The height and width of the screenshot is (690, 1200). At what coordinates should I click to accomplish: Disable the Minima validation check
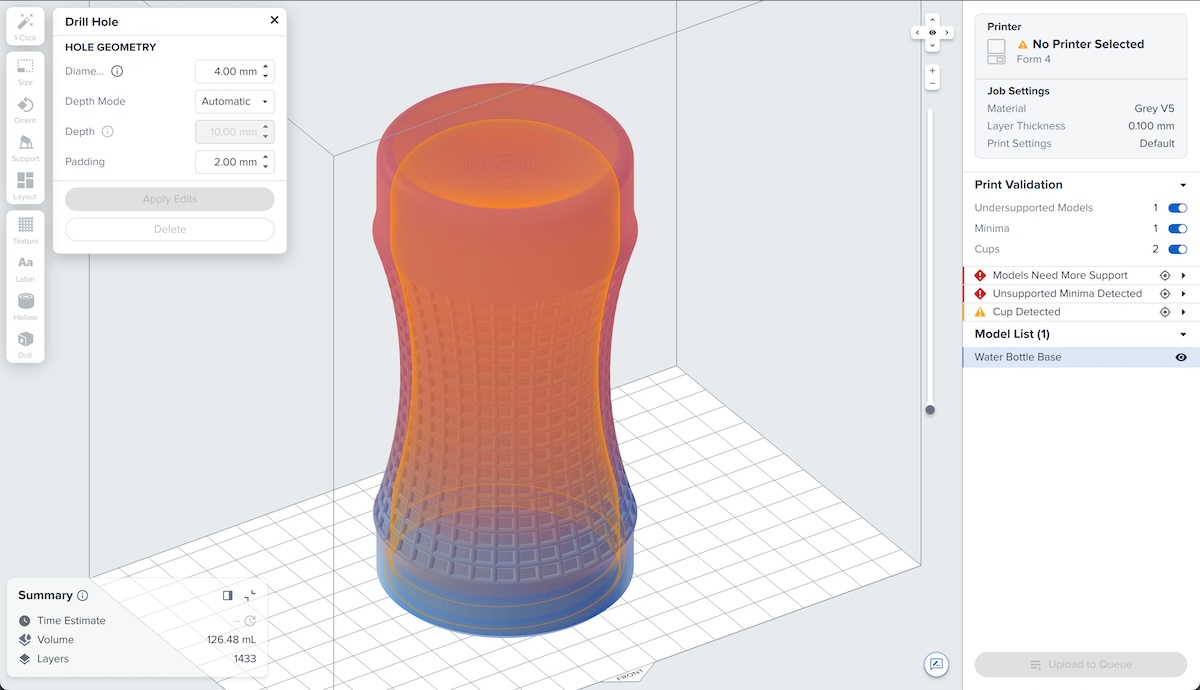[x=1176, y=228]
